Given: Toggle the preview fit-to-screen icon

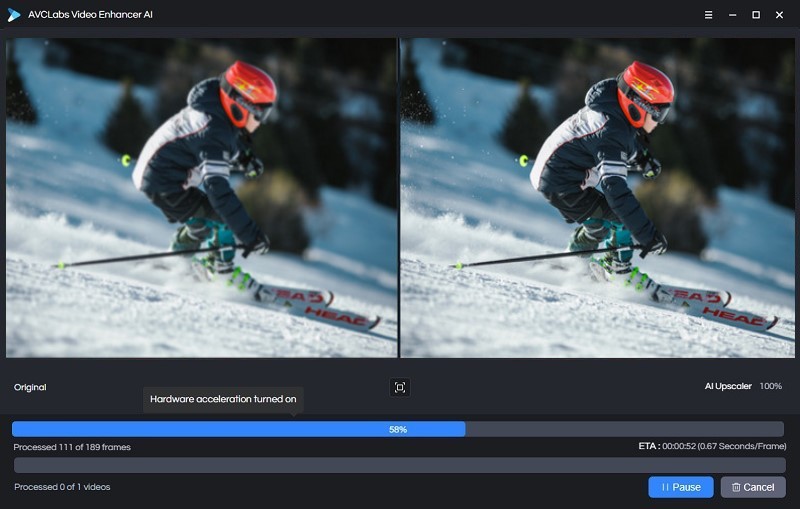Looking at the screenshot, I should pyautogui.click(x=399, y=388).
